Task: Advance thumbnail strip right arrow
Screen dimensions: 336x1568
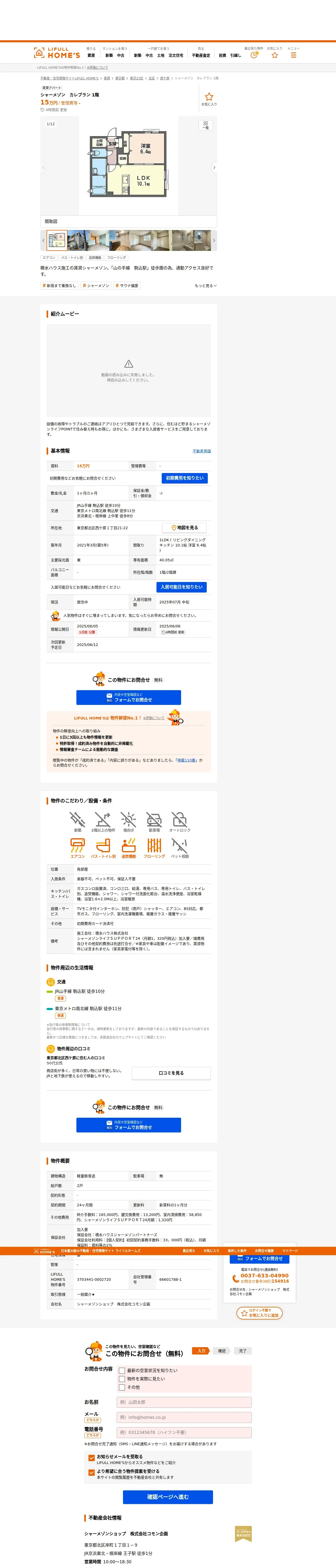Action: pyautogui.click(x=214, y=240)
